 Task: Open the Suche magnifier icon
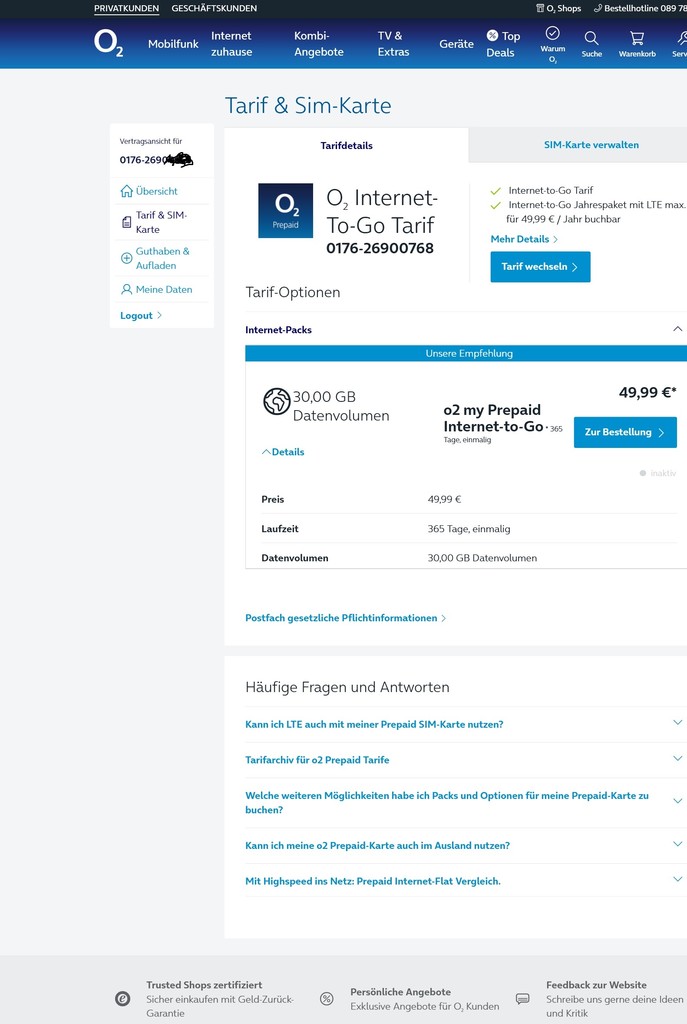click(x=591, y=38)
